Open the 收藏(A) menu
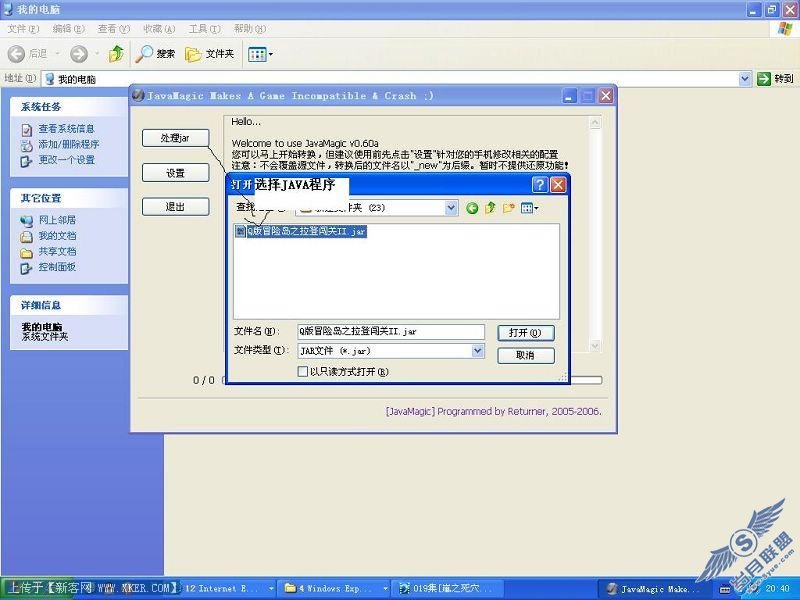This screenshot has width=800, height=600. pyautogui.click(x=159, y=29)
